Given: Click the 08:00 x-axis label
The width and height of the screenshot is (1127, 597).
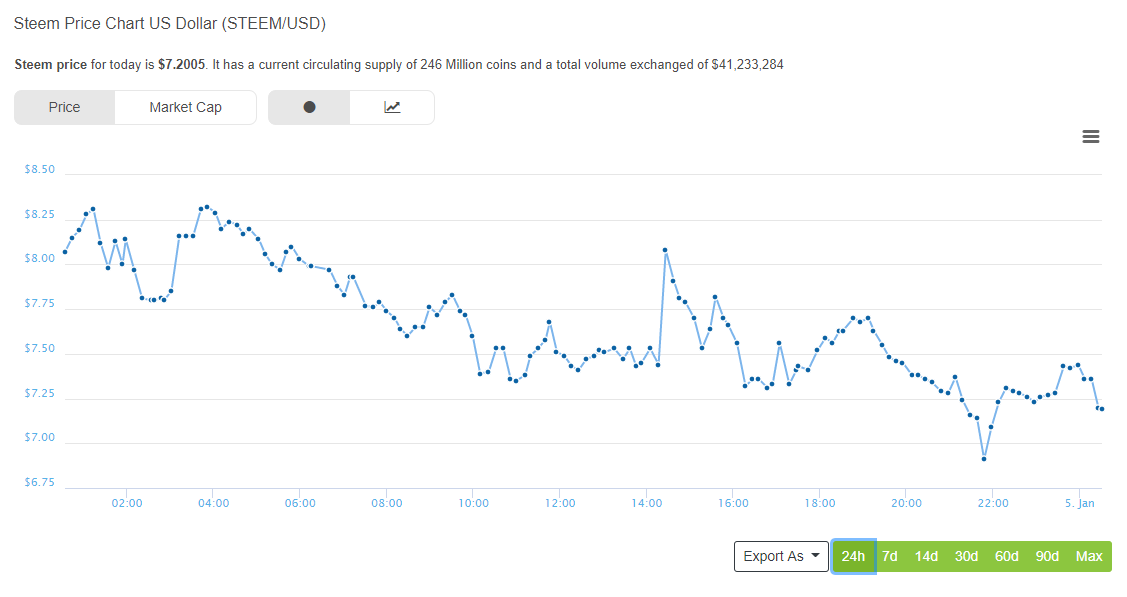Looking at the screenshot, I should 387,503.
